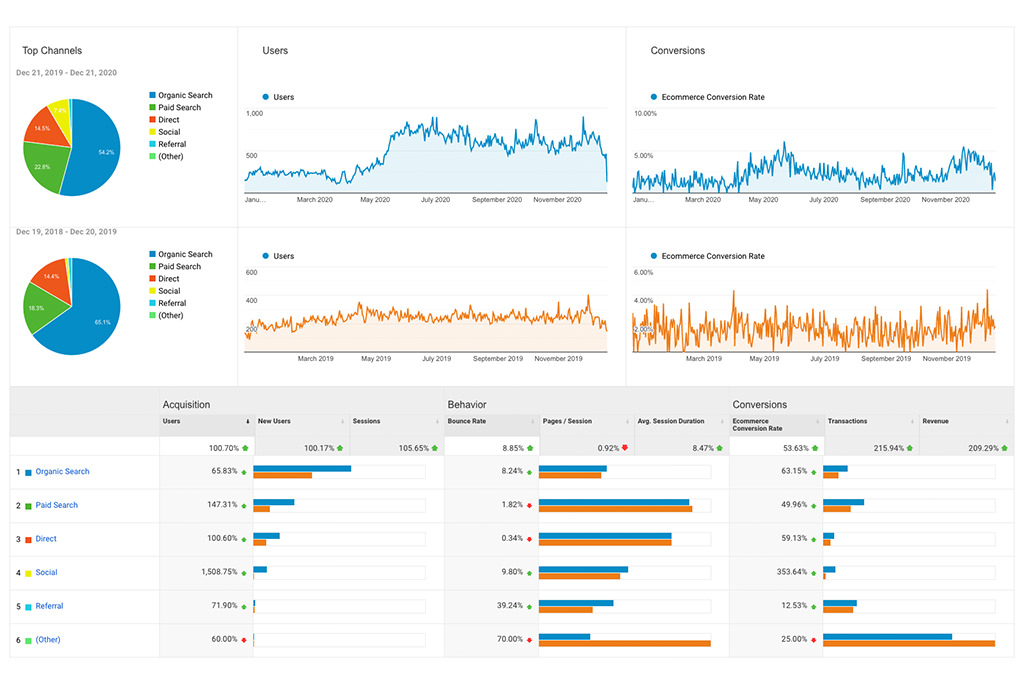Image resolution: width=1024 pixels, height=683 pixels.
Task: Click the sort icon in the Bounce Rate header
Action: coord(532,422)
